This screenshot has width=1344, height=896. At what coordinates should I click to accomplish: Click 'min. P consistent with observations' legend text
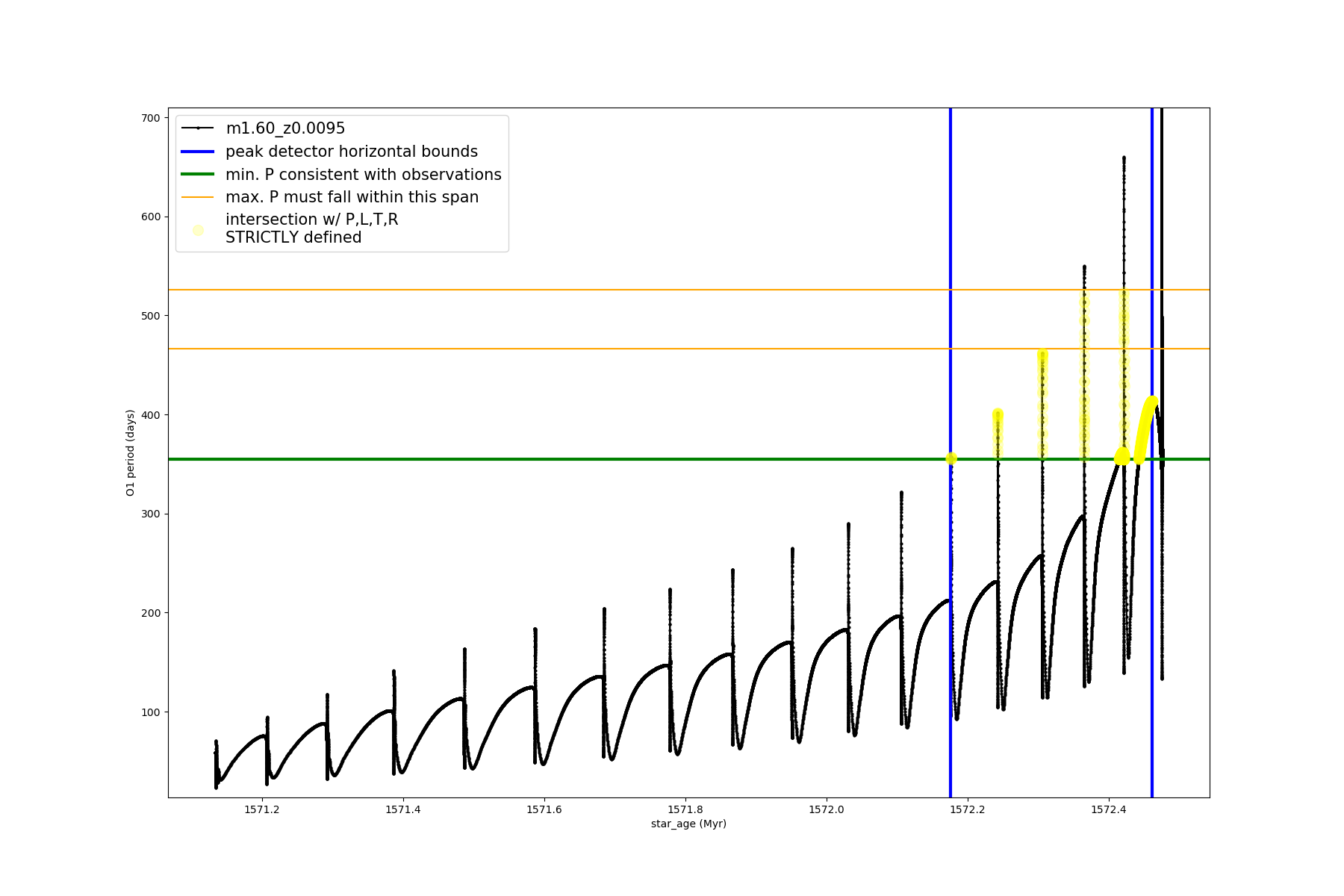(x=363, y=175)
